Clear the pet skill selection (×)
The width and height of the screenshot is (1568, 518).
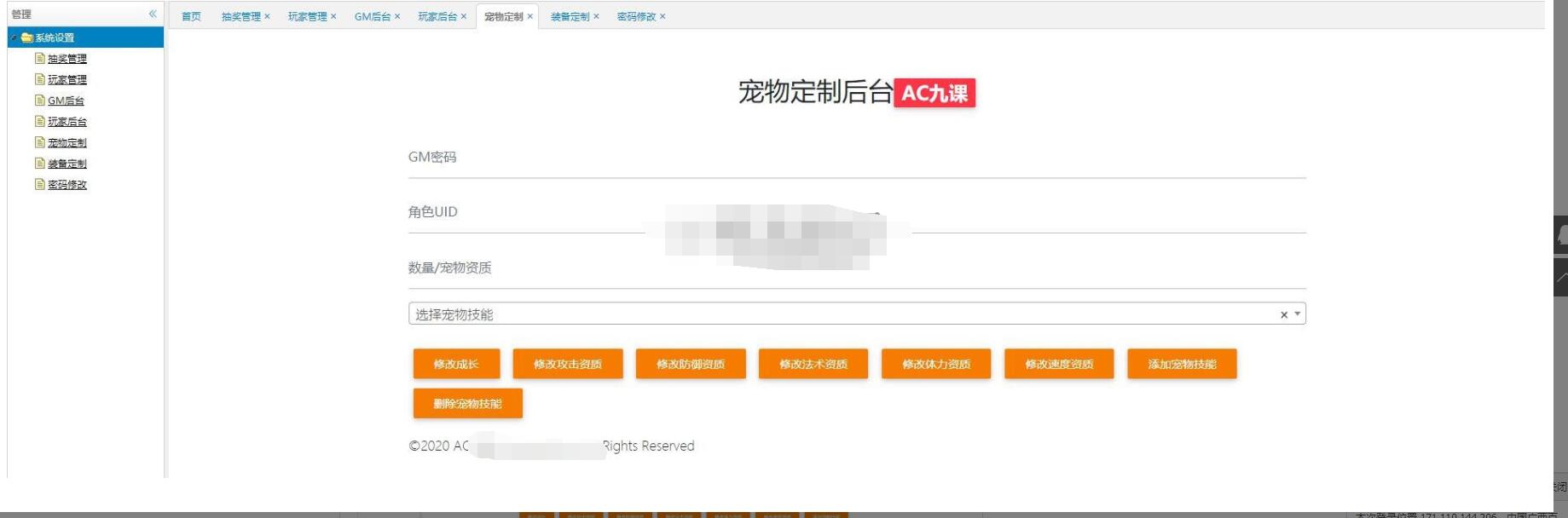[1283, 314]
